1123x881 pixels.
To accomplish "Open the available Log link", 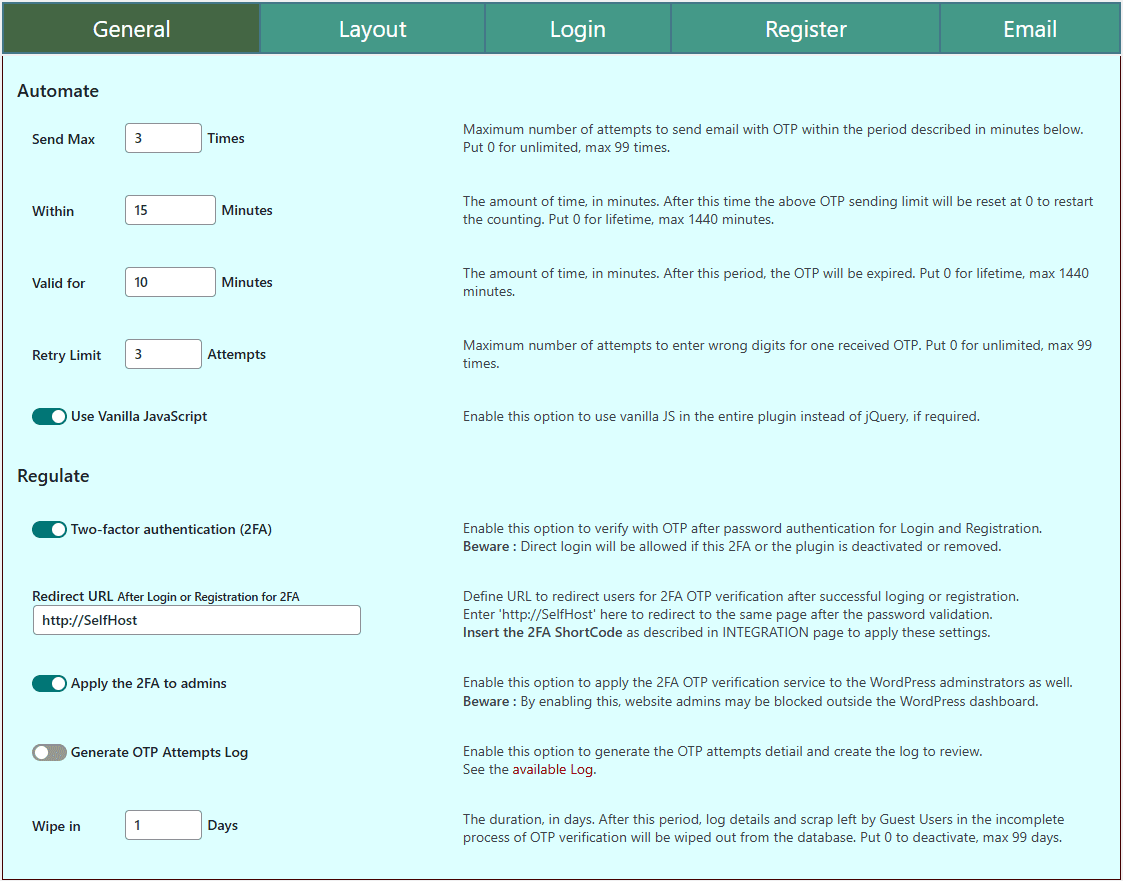I will point(581,769).
